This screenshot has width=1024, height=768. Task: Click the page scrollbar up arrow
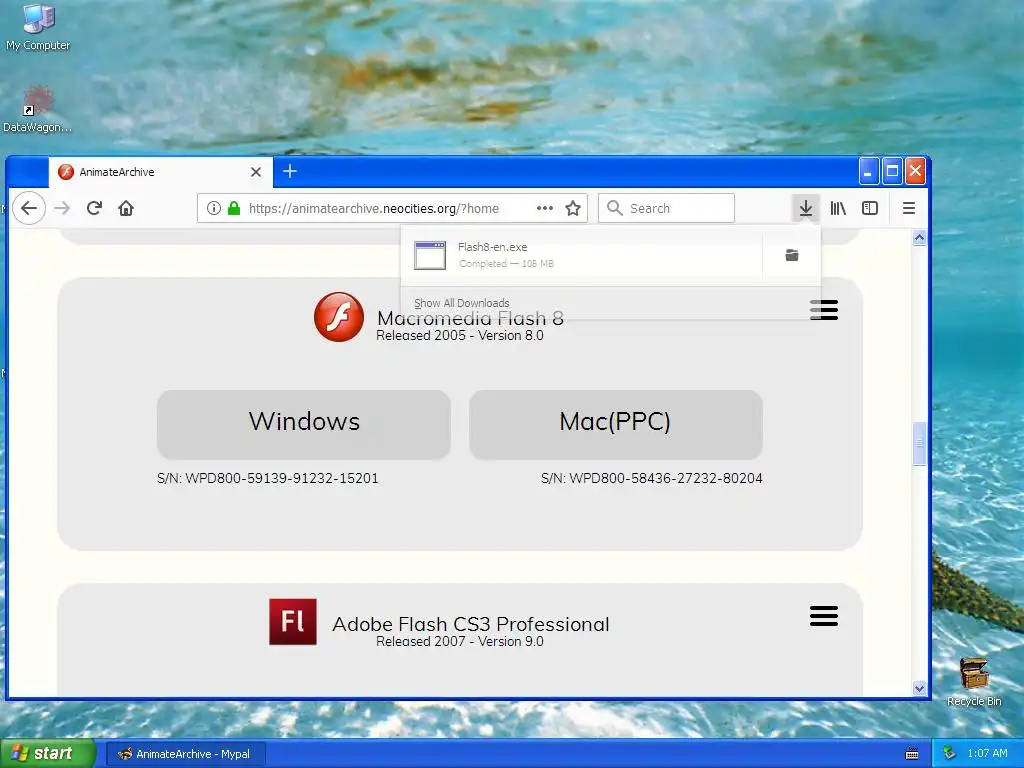click(919, 238)
